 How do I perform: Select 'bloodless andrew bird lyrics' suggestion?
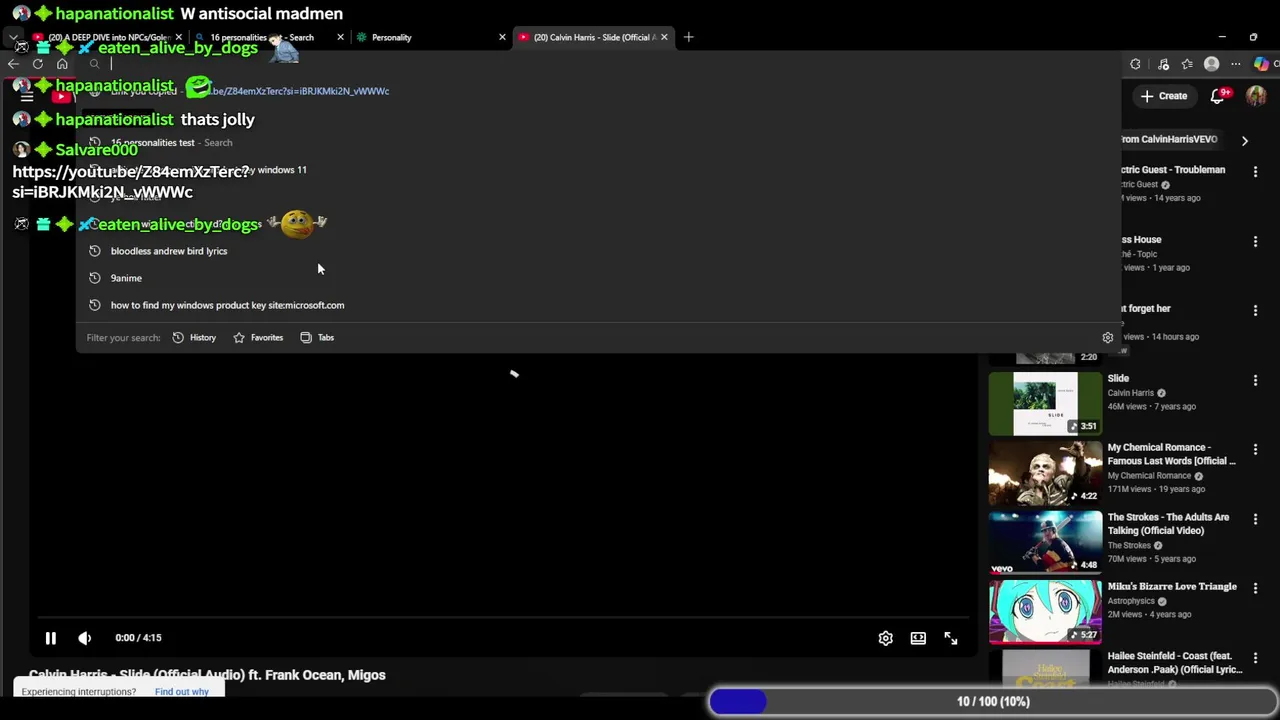click(x=600, y=251)
